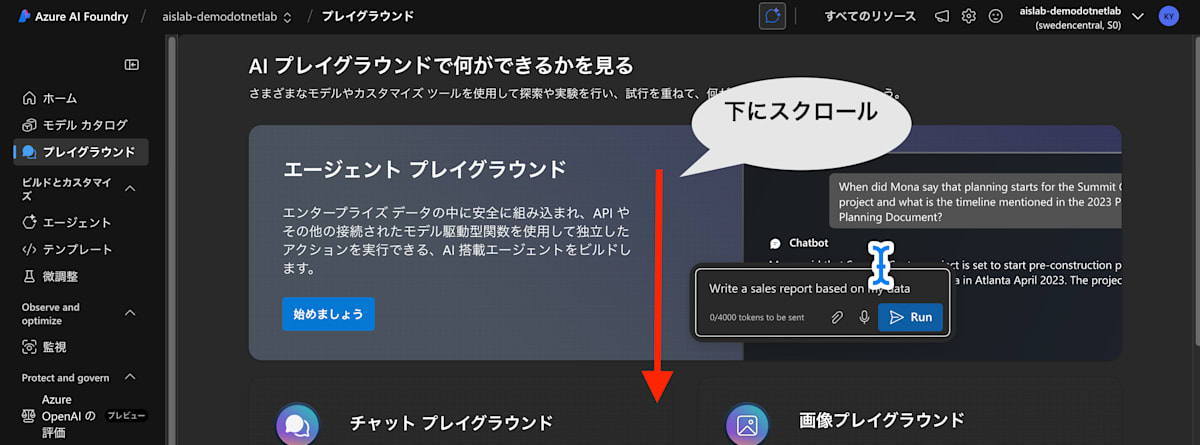Click the プレイグラウンド breadcrumb

367,16
